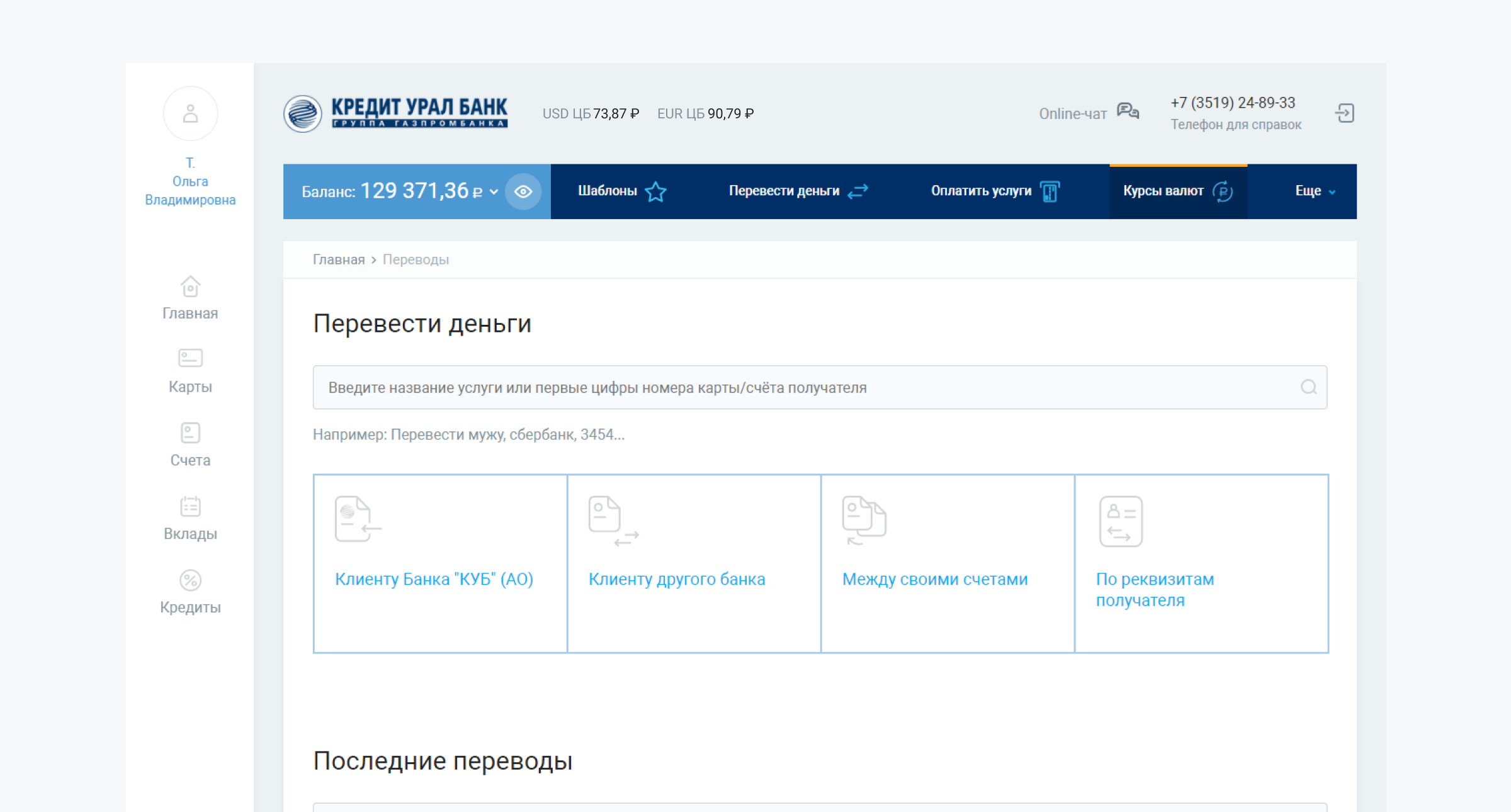Click the Кредит Урал Банк logo
This screenshot has width=1511, height=812.
tap(395, 113)
